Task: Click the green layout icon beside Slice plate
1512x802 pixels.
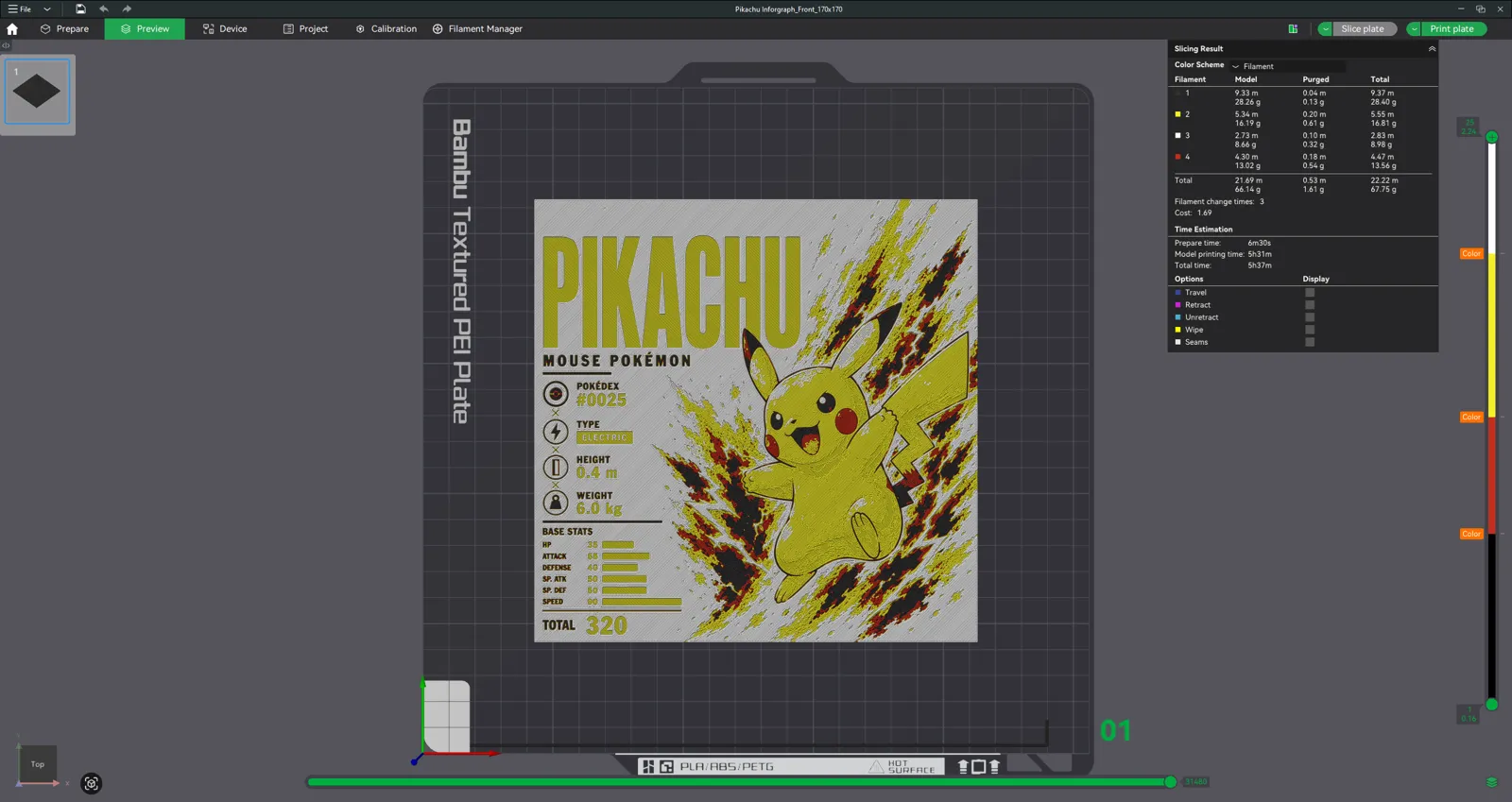Action: [x=1293, y=29]
